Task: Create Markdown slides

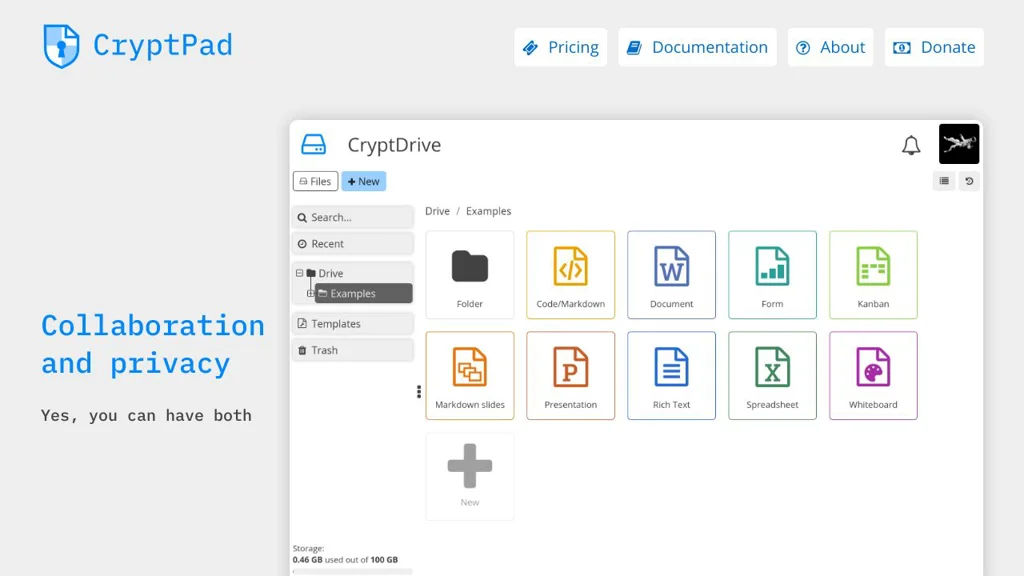Action: click(x=470, y=376)
